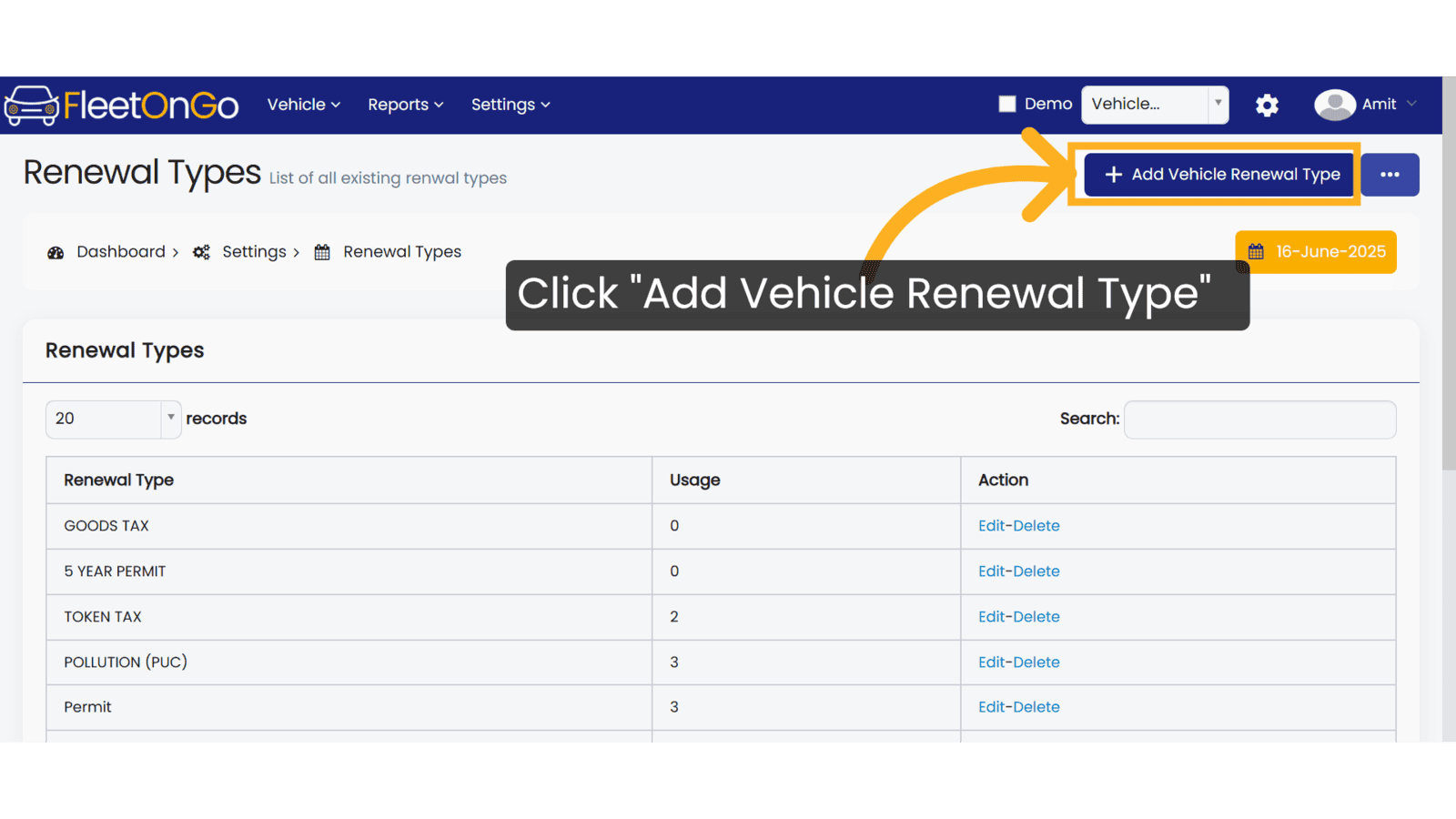The height and width of the screenshot is (819, 1456).
Task: Open the 20 records per page dropdown
Action: pos(114,419)
